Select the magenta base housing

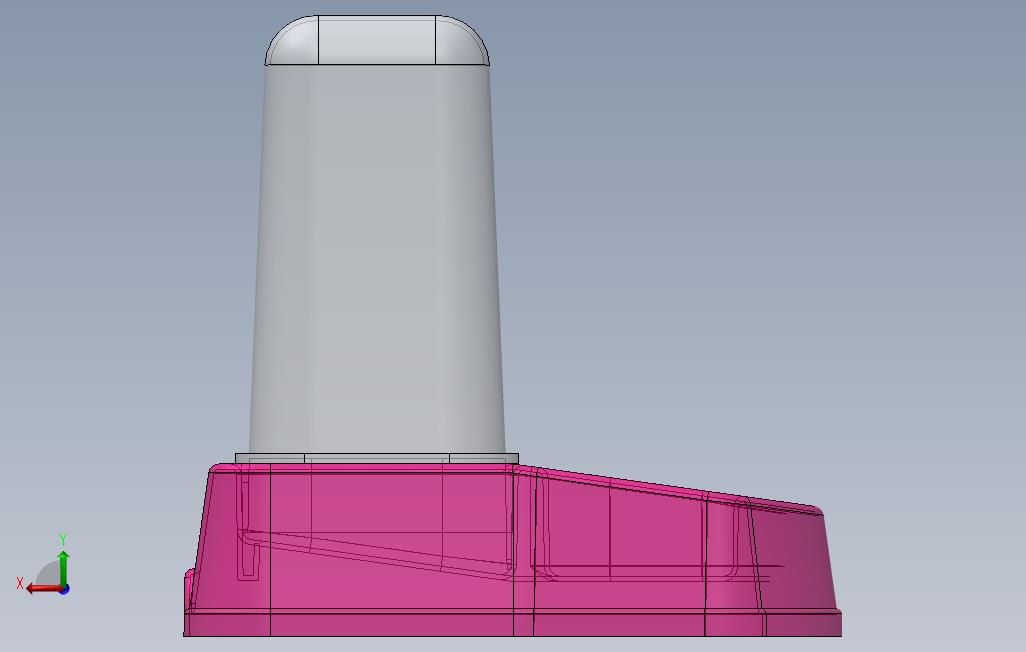[512, 550]
